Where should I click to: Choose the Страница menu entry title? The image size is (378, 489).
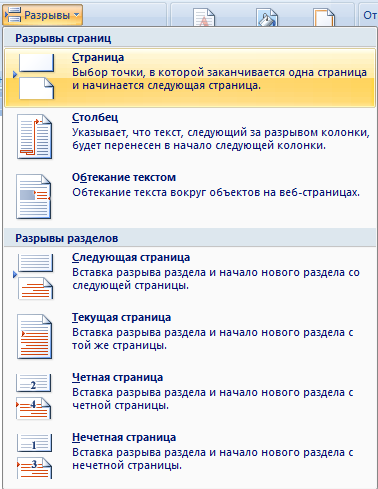[x=98, y=57]
